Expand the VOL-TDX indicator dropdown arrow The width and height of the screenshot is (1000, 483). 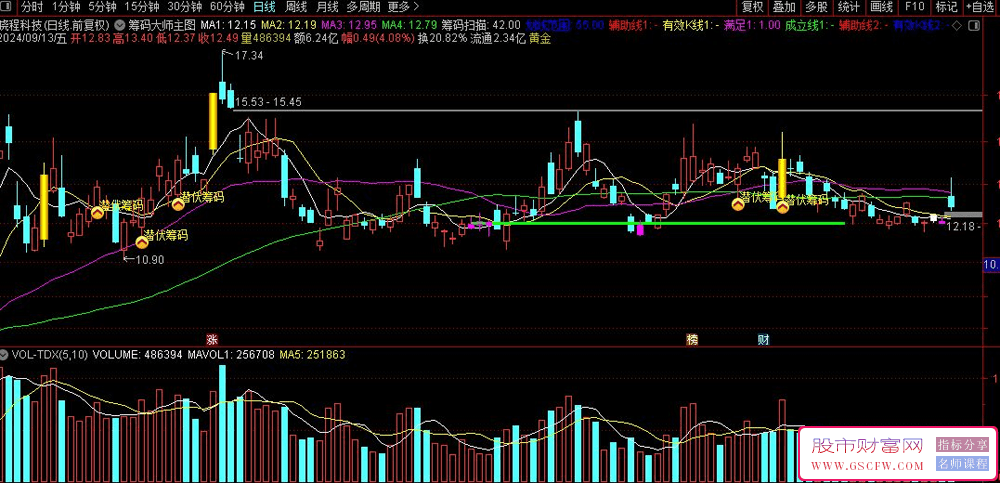4,354
